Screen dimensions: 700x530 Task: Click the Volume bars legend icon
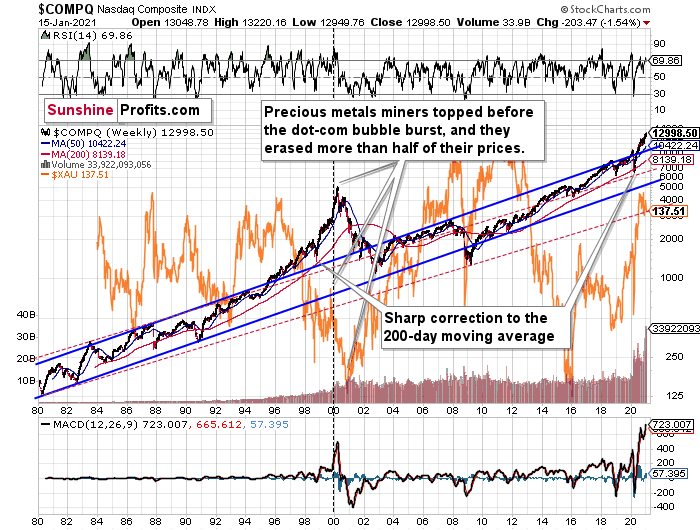pyautogui.click(x=45, y=165)
